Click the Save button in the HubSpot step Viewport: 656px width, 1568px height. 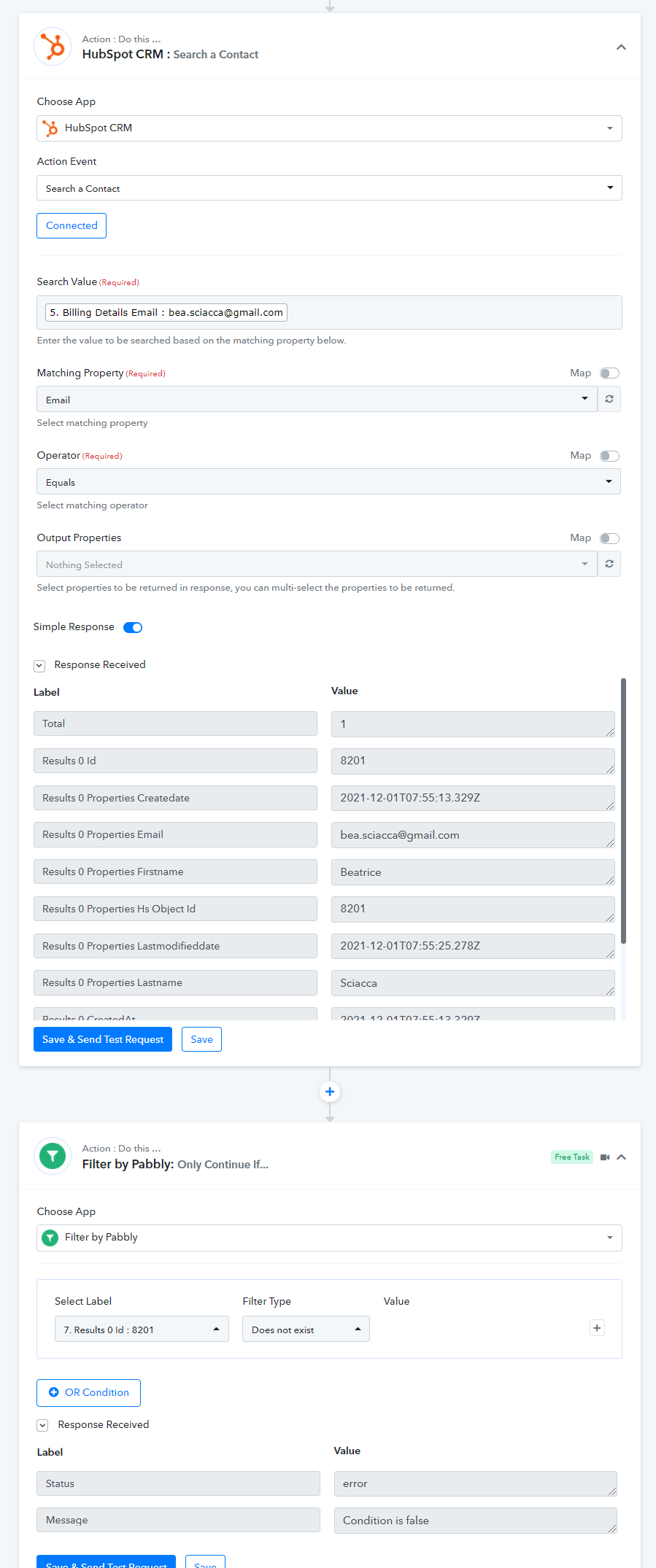click(201, 1039)
